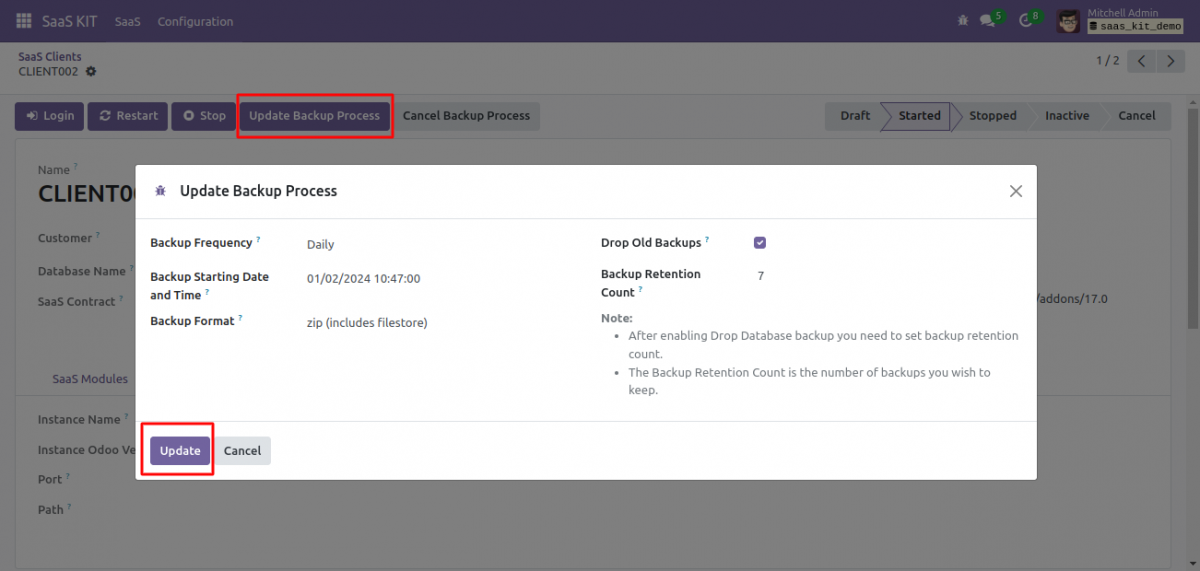
Task: Click the bug icon in dialog header
Action: click(x=160, y=191)
